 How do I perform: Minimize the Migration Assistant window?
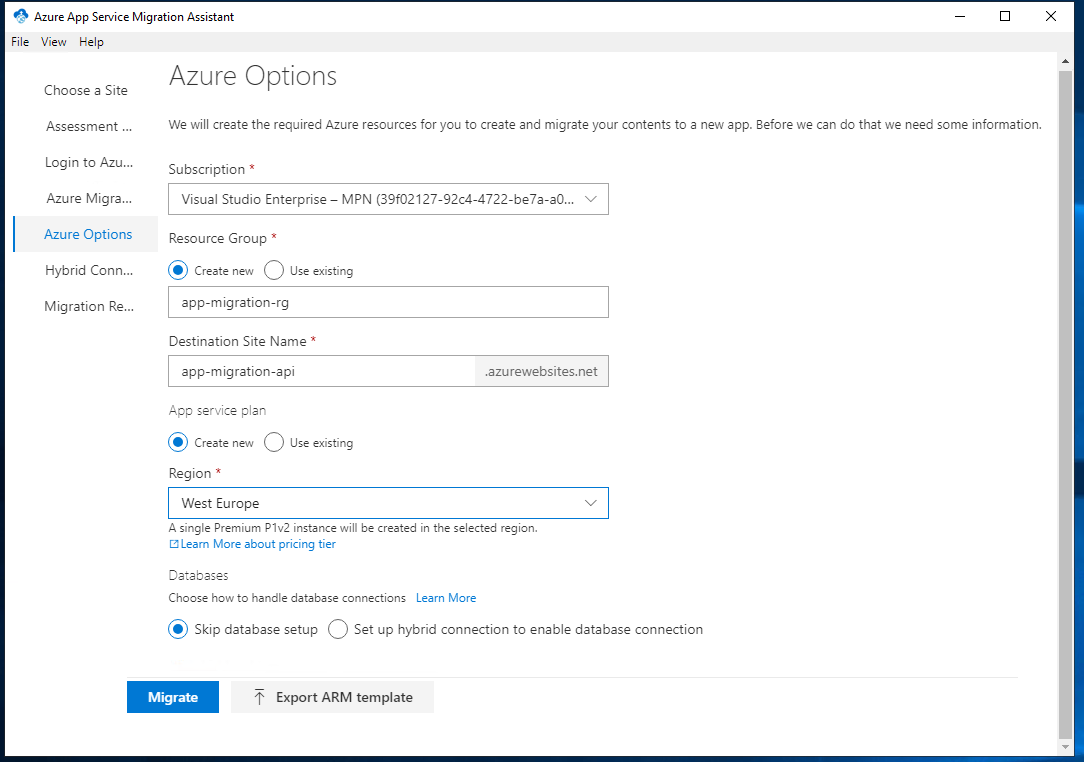tap(960, 16)
